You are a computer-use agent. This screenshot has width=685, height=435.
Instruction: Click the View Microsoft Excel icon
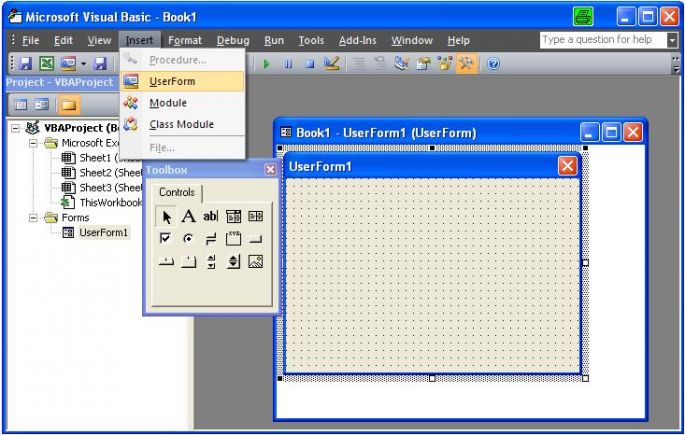(x=47, y=64)
